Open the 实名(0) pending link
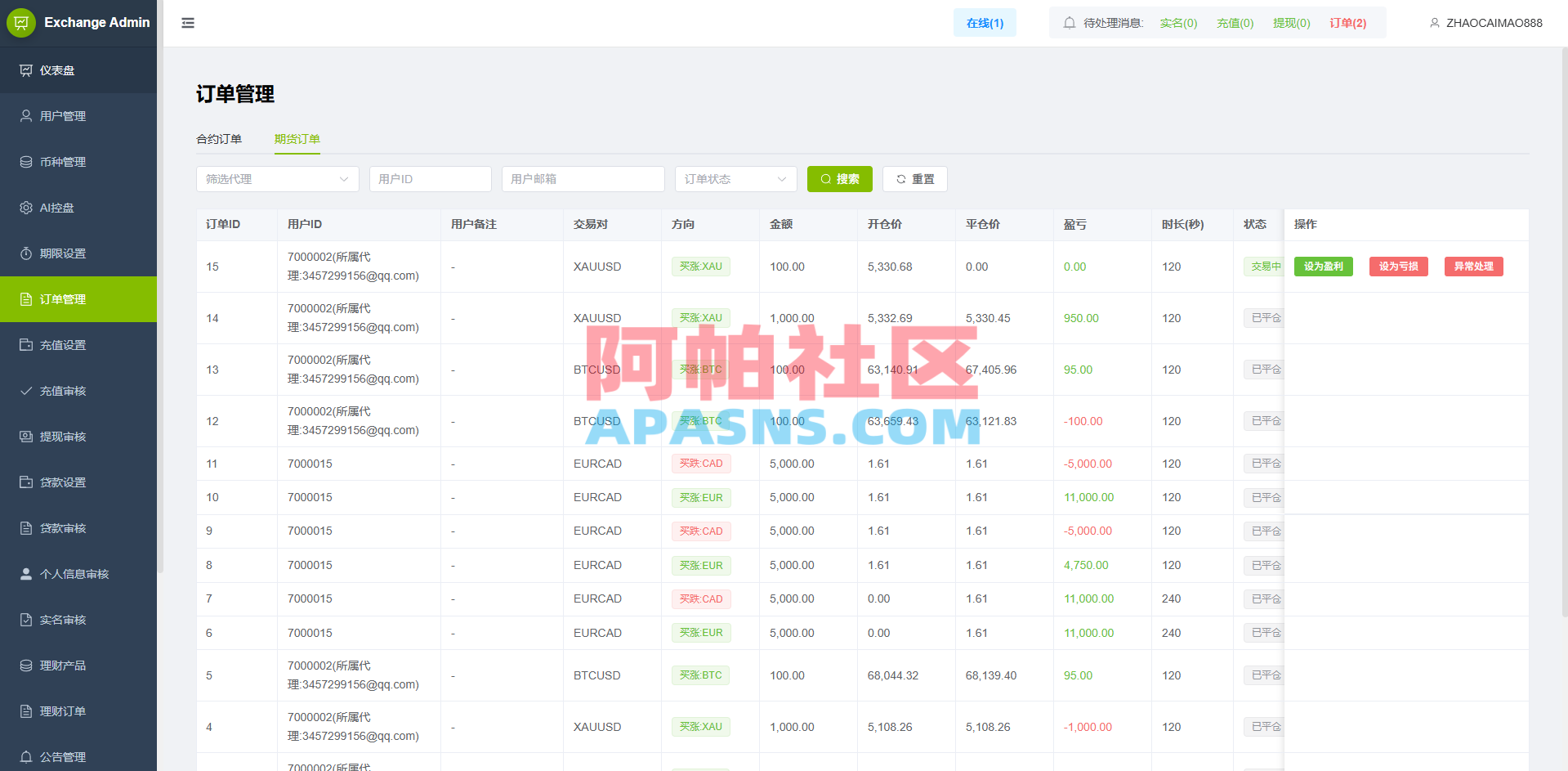1568x771 pixels. [x=1178, y=23]
